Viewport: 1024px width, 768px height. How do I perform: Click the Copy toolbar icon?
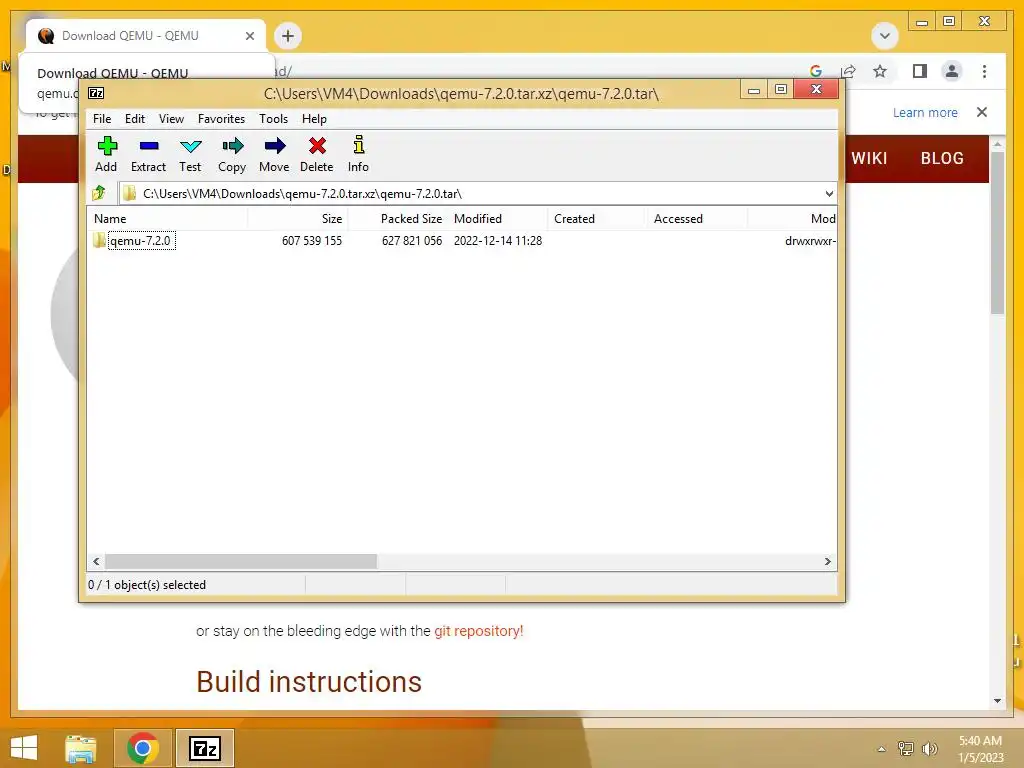point(232,146)
